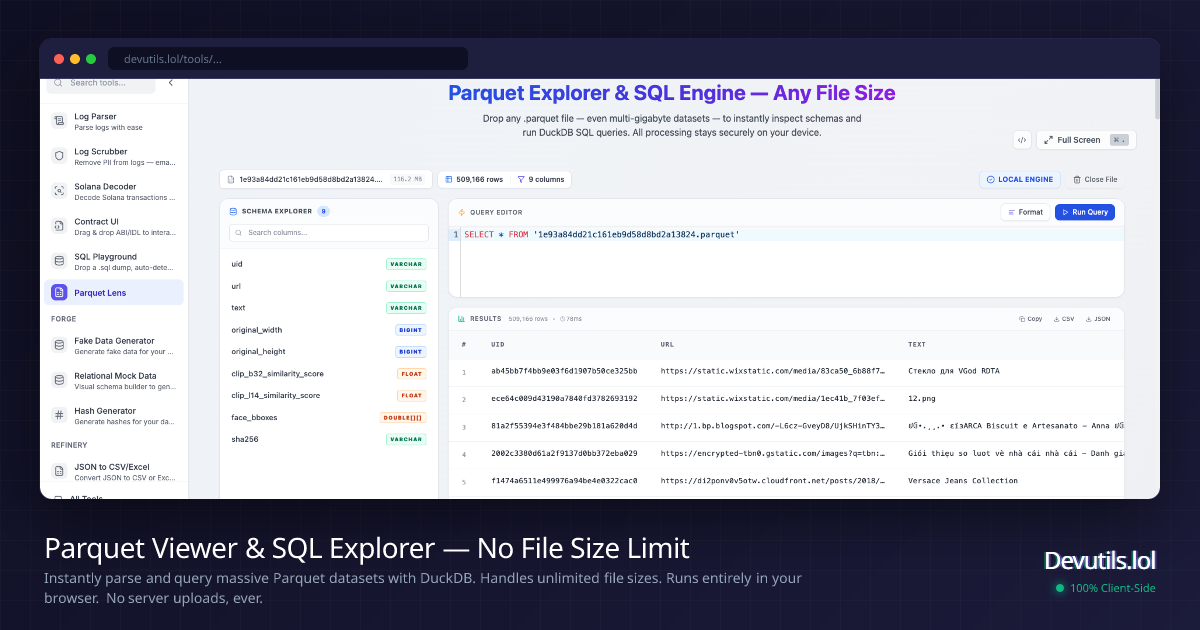Open the Solana Decoder tool

coord(115,192)
